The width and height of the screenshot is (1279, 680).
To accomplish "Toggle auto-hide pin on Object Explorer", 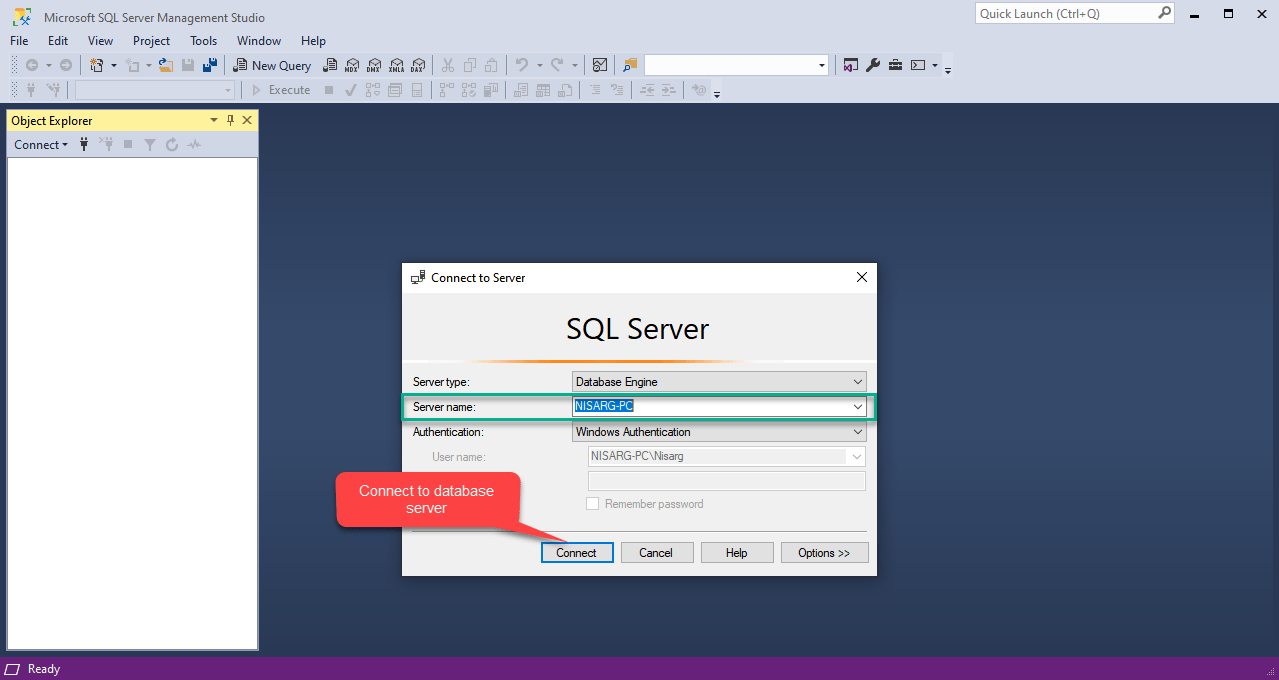I will pos(229,120).
